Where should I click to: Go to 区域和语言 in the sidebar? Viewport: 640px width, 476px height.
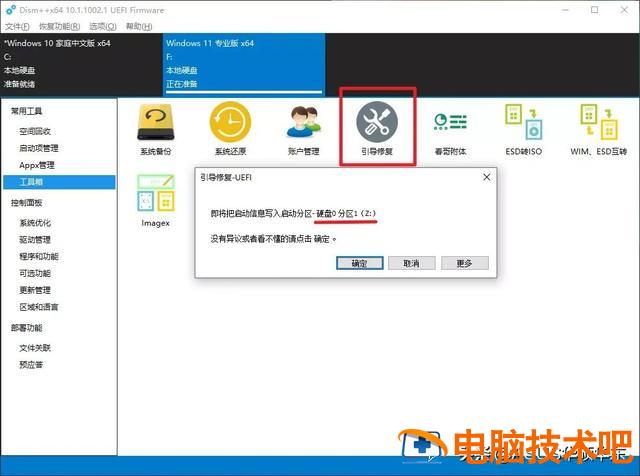pyautogui.click(x=39, y=307)
